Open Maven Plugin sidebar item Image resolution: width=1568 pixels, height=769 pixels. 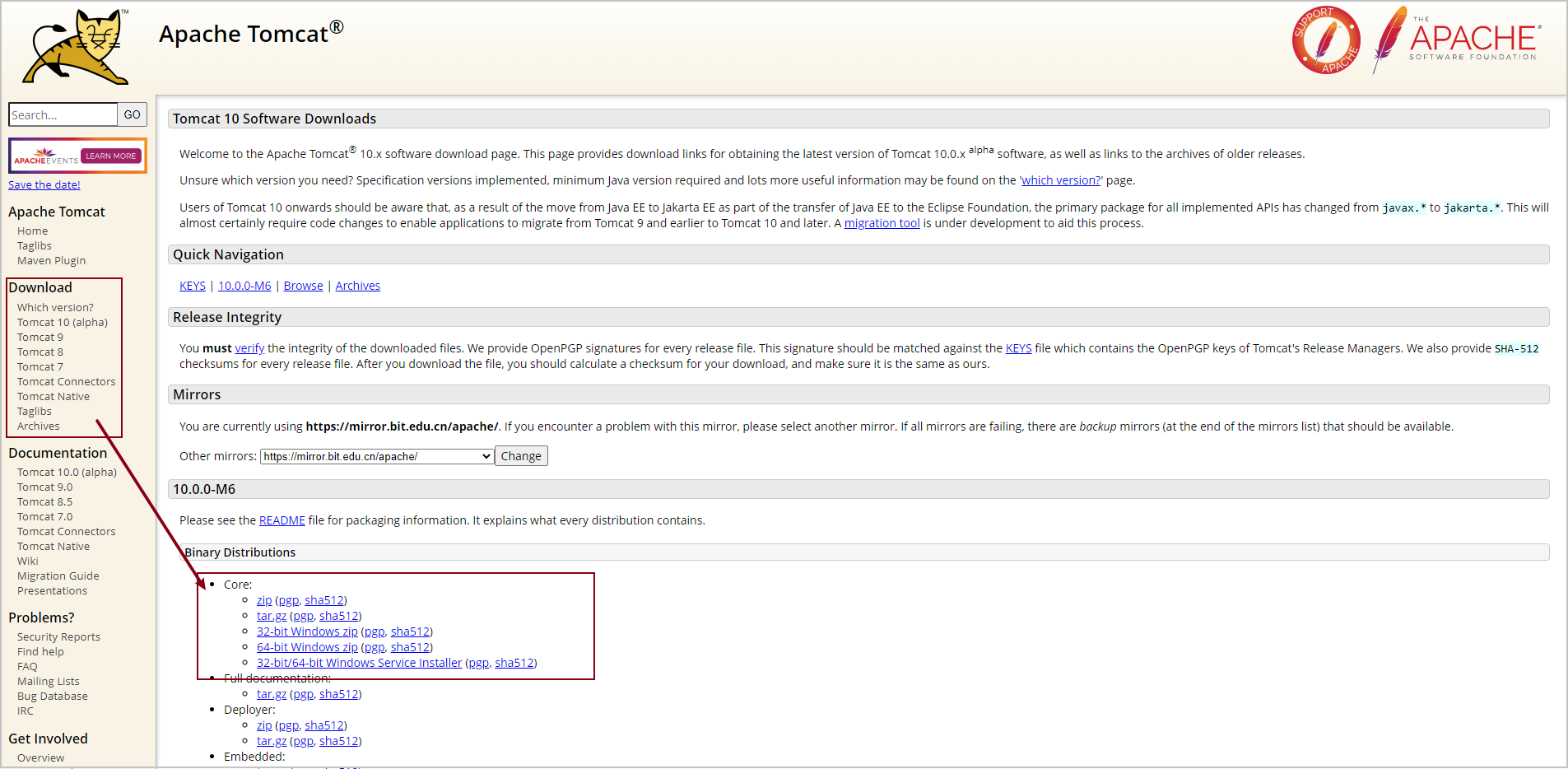(x=51, y=261)
